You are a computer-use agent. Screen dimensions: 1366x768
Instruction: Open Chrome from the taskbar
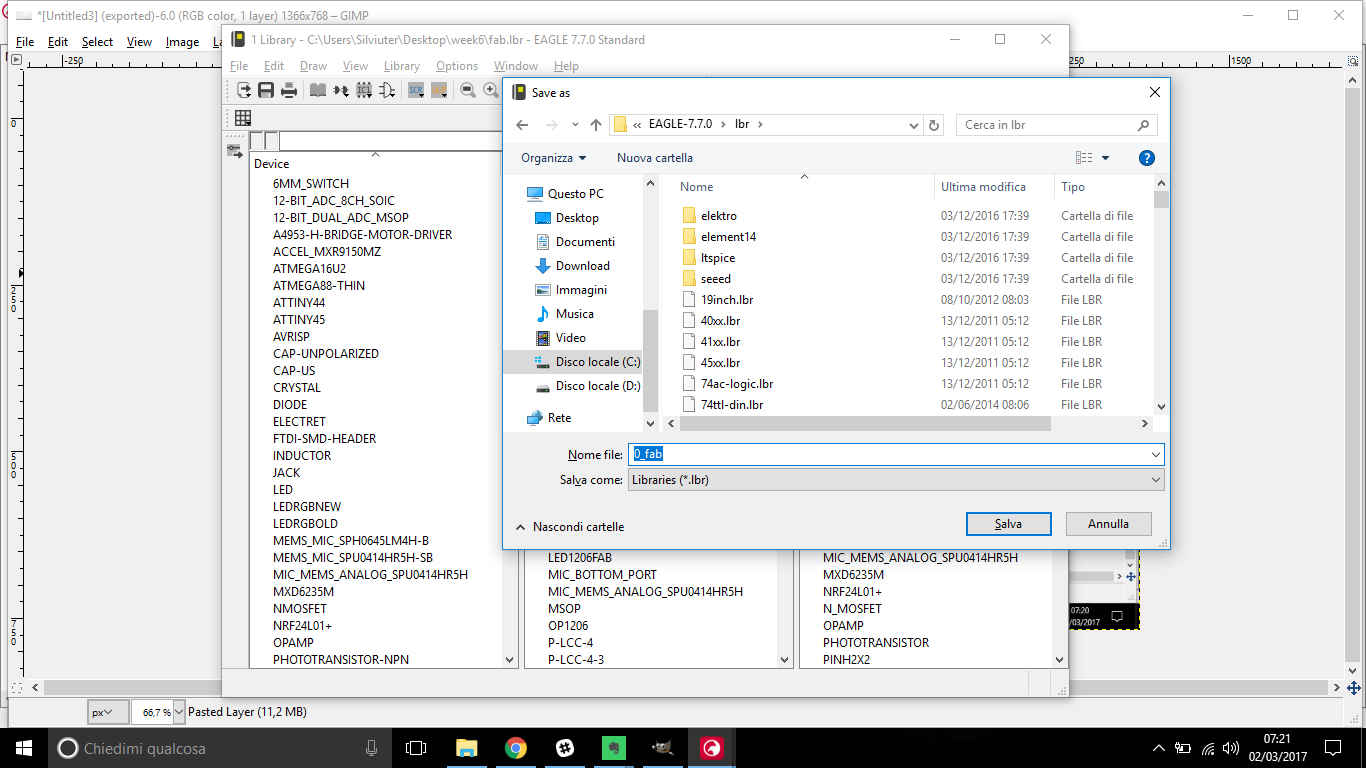tap(515, 748)
